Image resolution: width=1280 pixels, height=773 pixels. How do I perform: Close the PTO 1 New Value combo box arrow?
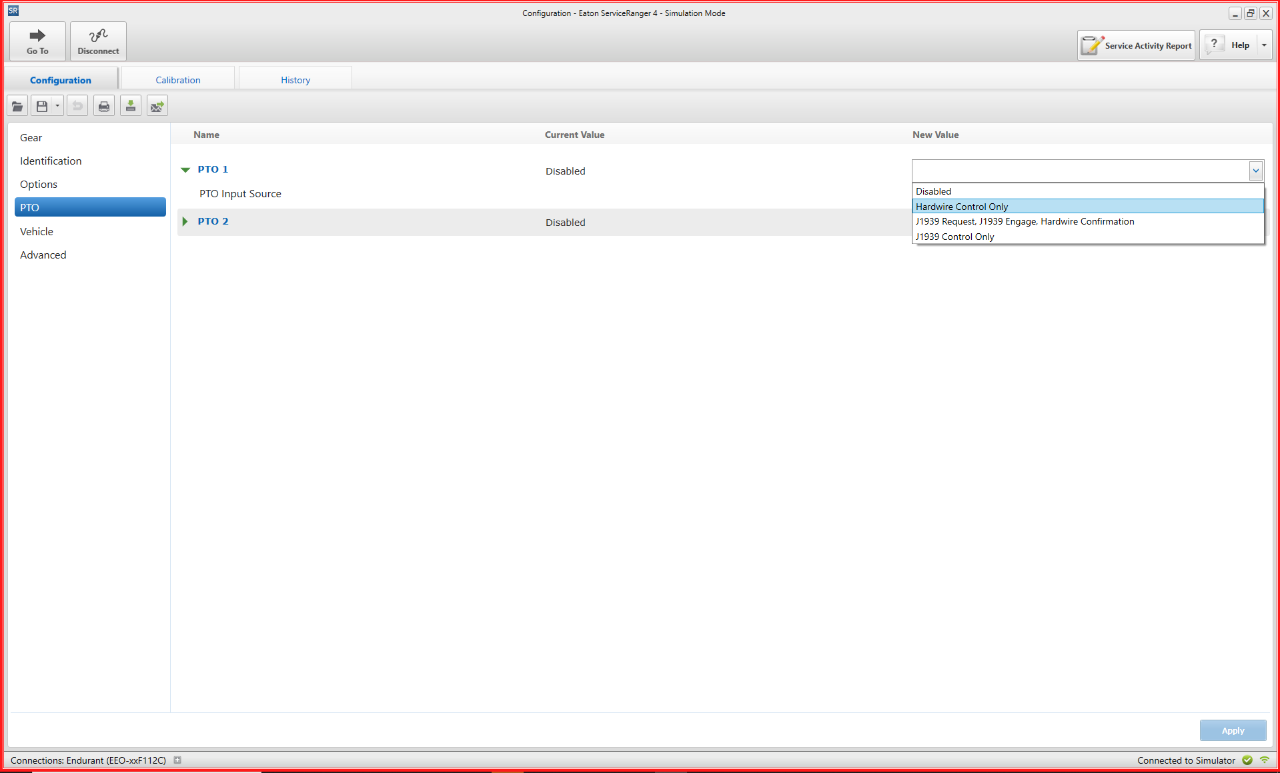[1255, 171]
